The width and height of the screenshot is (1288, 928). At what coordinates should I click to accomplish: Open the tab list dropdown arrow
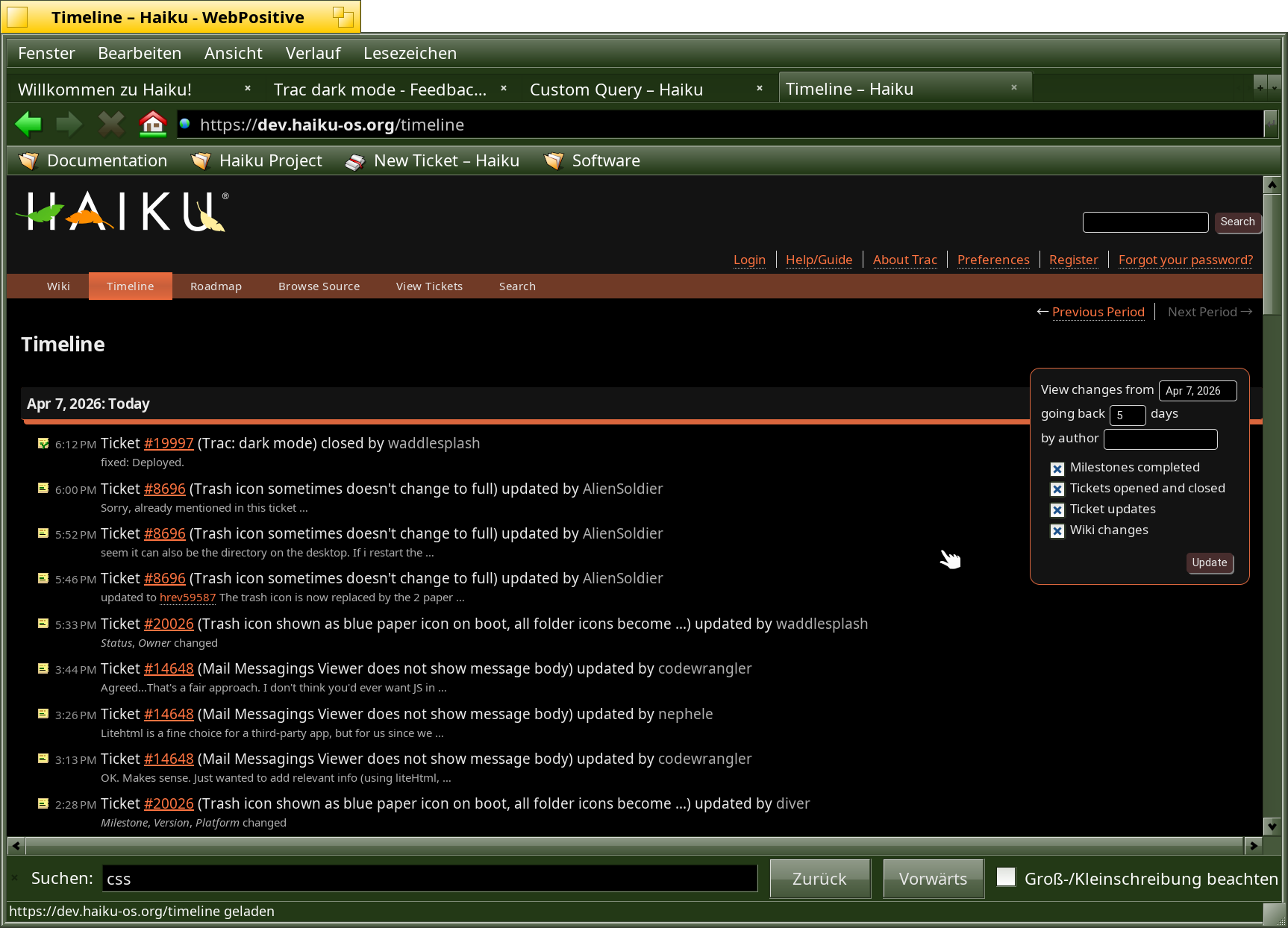pos(1275,88)
